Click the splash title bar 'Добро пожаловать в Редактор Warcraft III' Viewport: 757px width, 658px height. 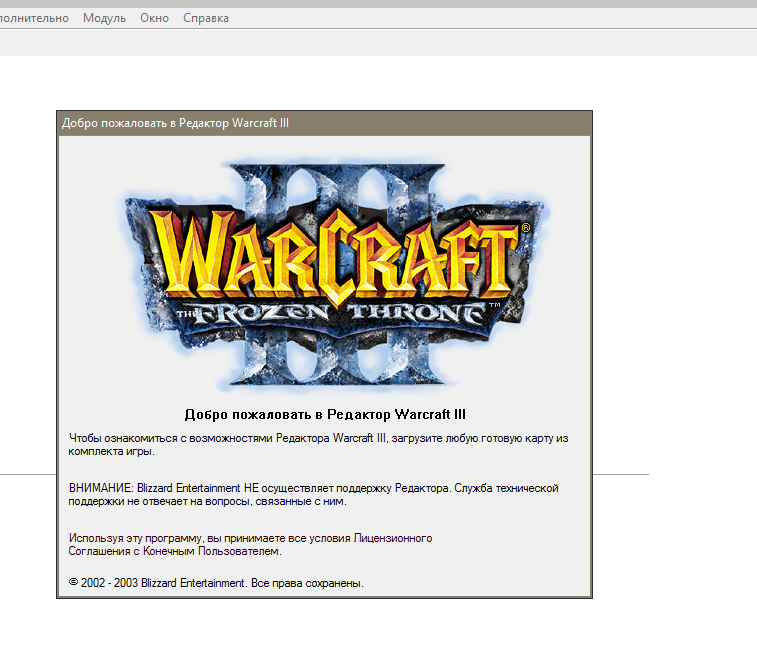pyautogui.click(x=324, y=123)
